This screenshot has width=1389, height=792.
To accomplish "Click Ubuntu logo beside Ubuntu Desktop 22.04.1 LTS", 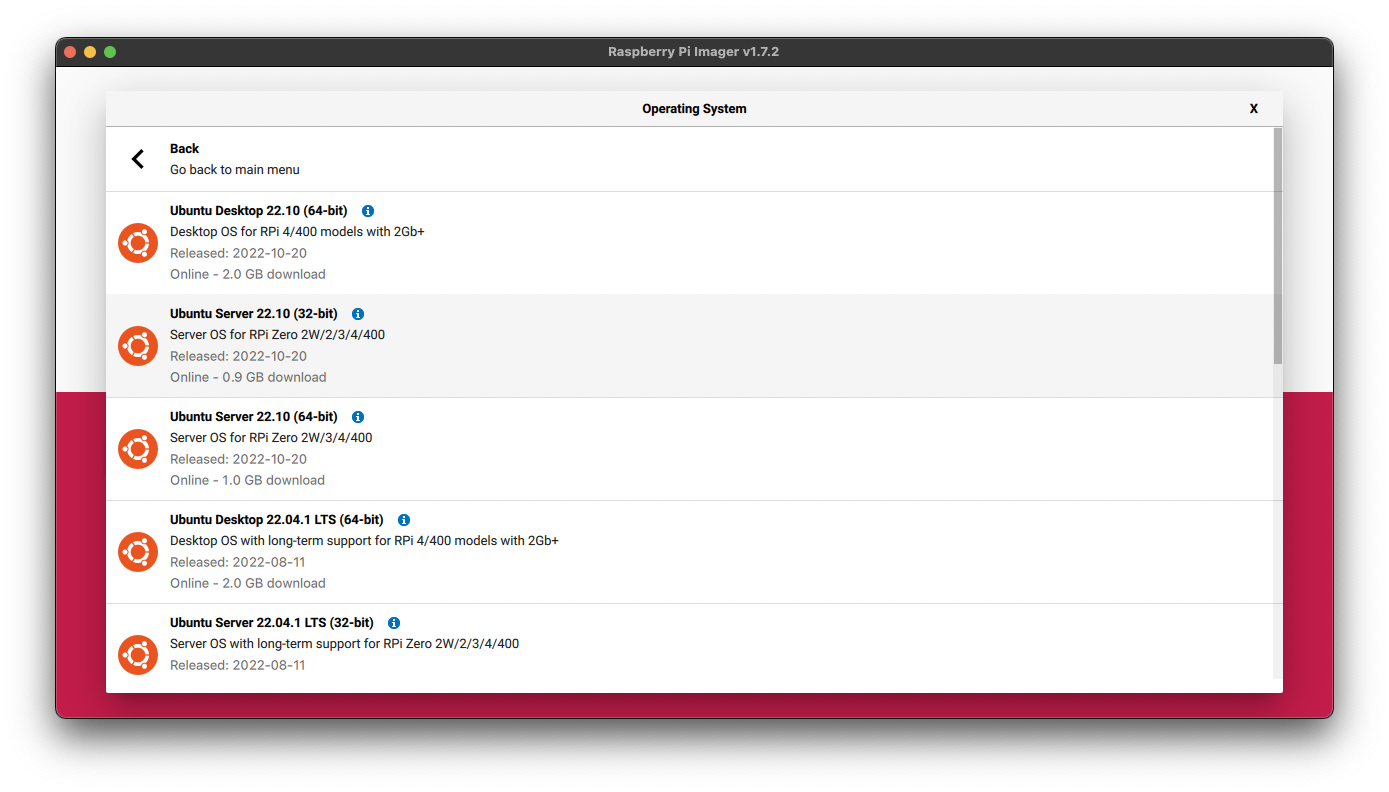I will tap(138, 552).
